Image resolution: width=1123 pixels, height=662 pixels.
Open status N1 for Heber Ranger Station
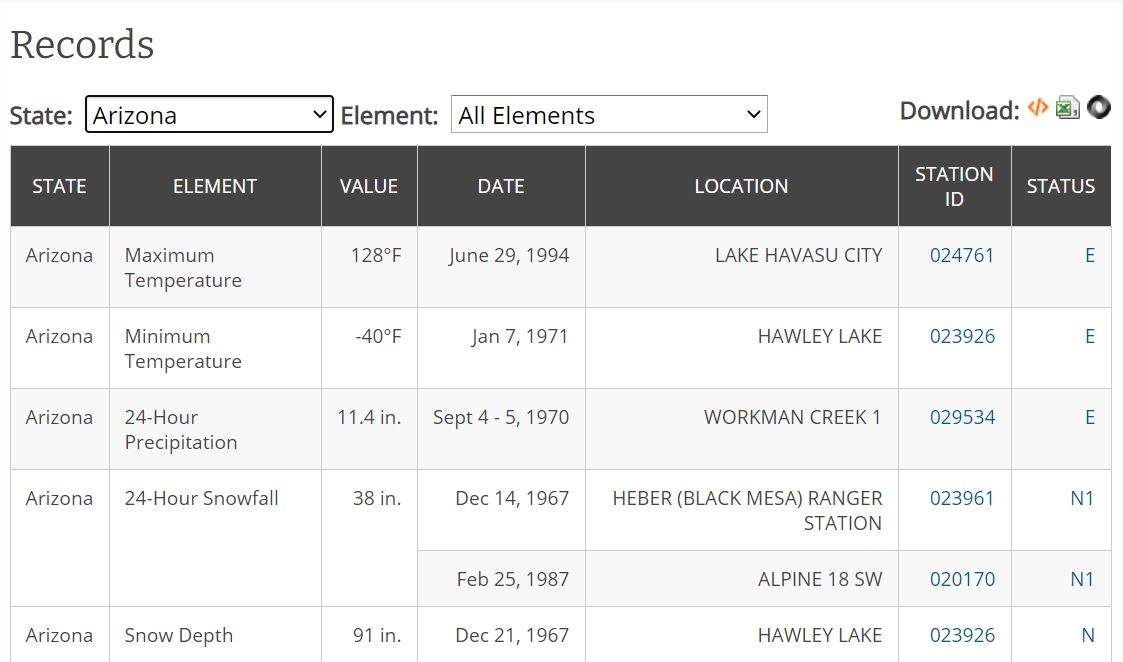click(1082, 498)
